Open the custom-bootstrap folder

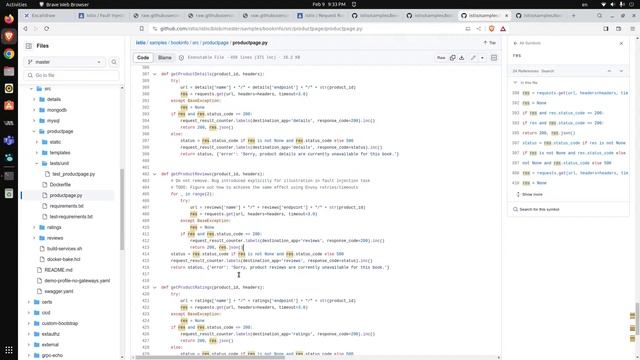point(60,323)
